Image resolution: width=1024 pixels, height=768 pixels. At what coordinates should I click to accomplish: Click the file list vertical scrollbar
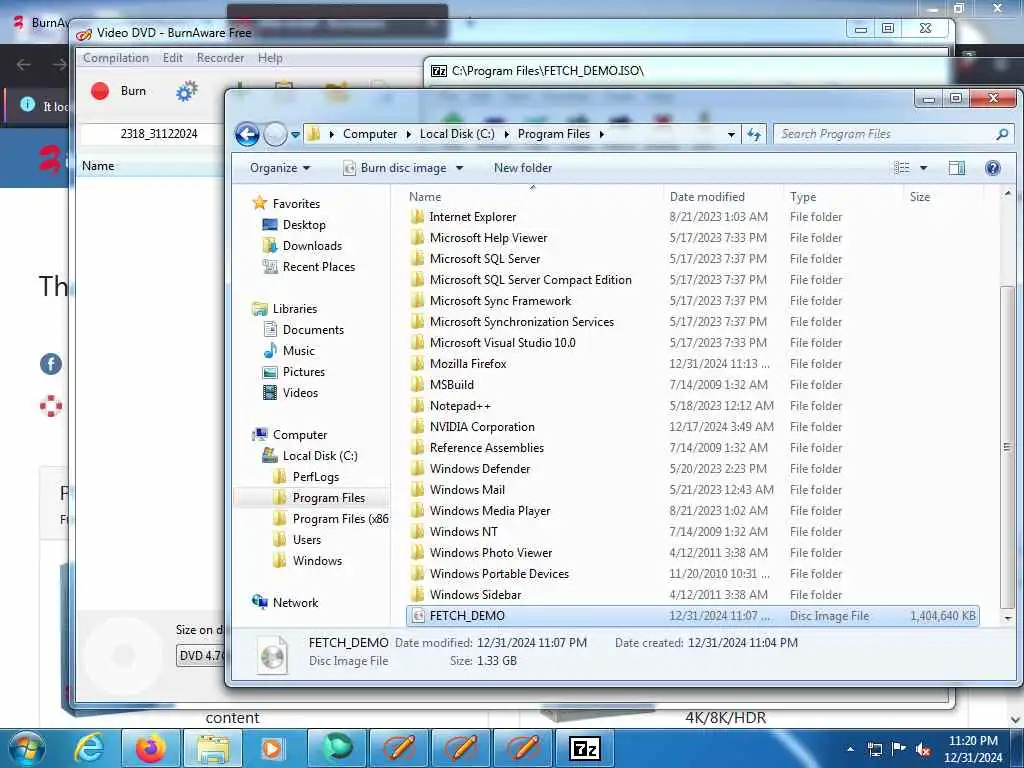(x=1007, y=446)
